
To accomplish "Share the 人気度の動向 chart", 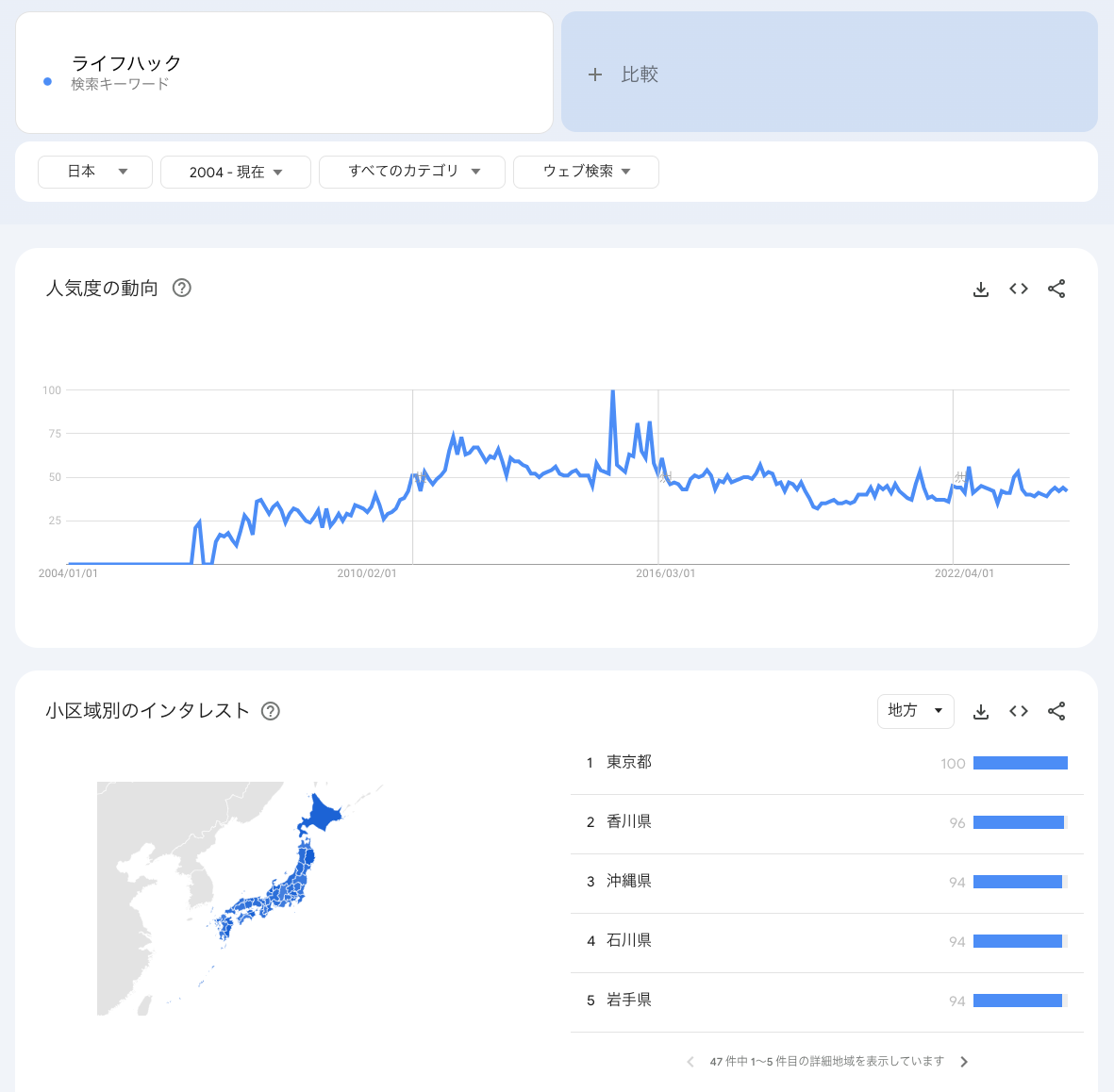I will (x=1056, y=289).
